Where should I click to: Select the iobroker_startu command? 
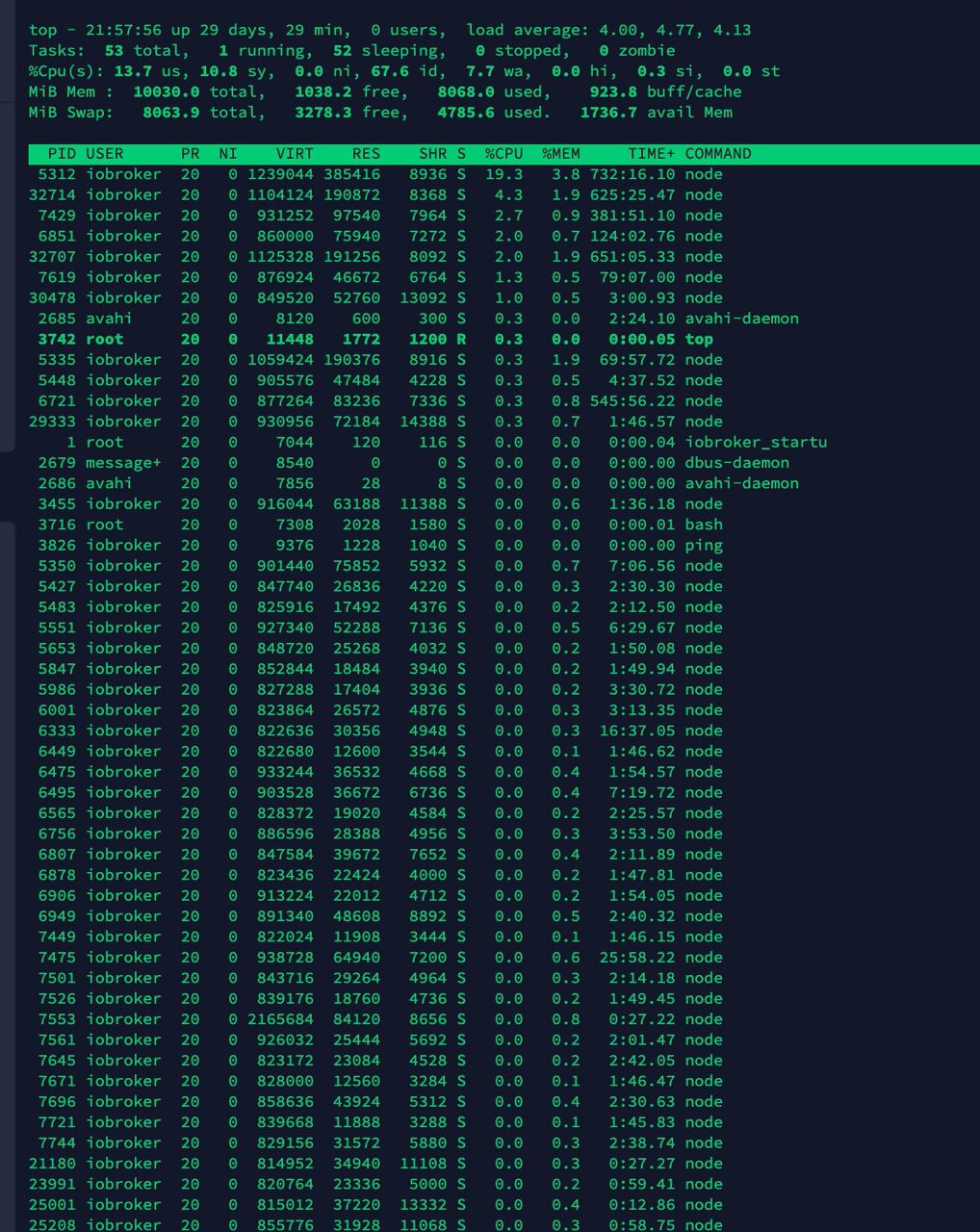point(756,442)
